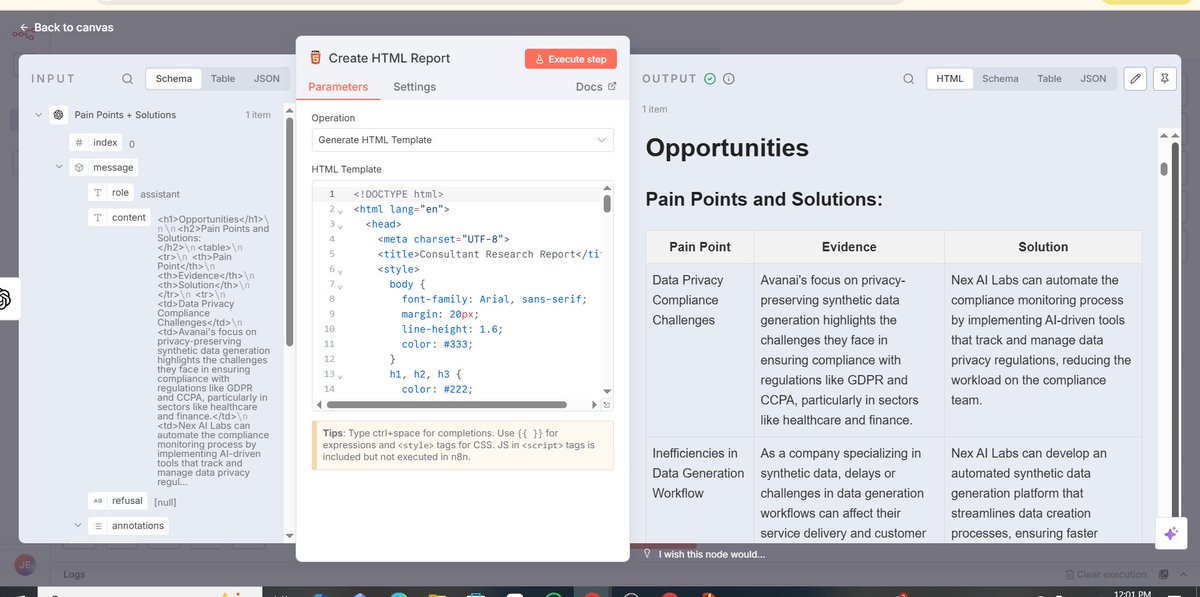Click 'I wish this node would...' link
The image size is (1200, 597).
point(712,554)
